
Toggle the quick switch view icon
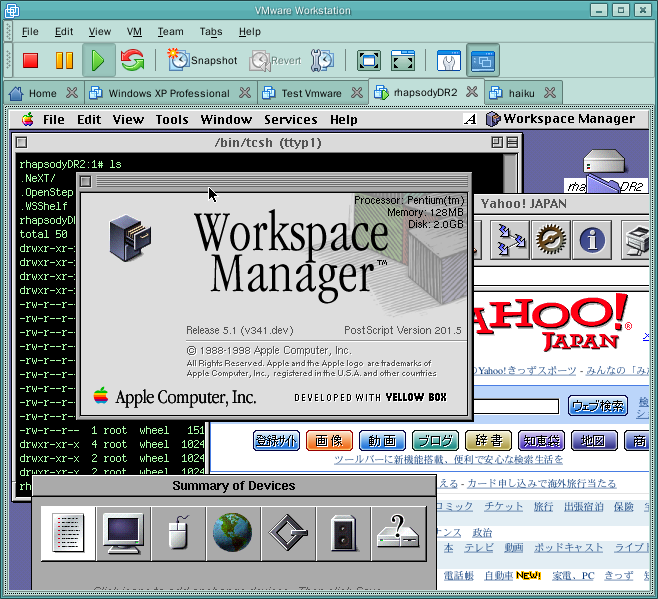pyautogui.click(x=483, y=60)
